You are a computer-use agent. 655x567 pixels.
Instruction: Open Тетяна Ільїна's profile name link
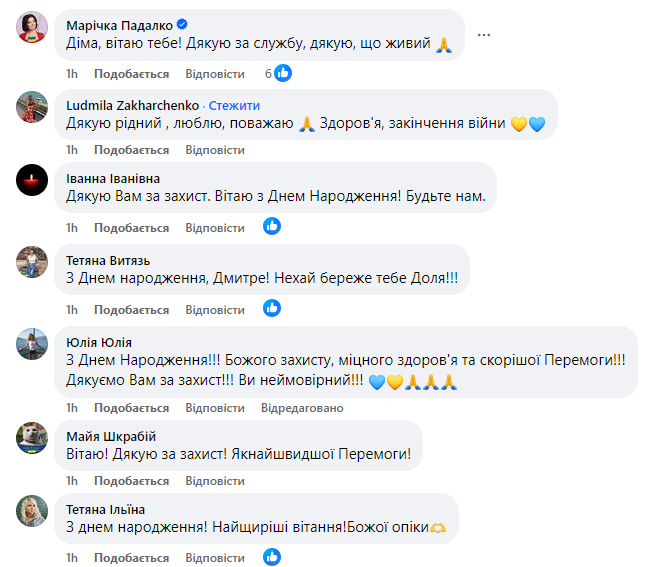(x=98, y=509)
